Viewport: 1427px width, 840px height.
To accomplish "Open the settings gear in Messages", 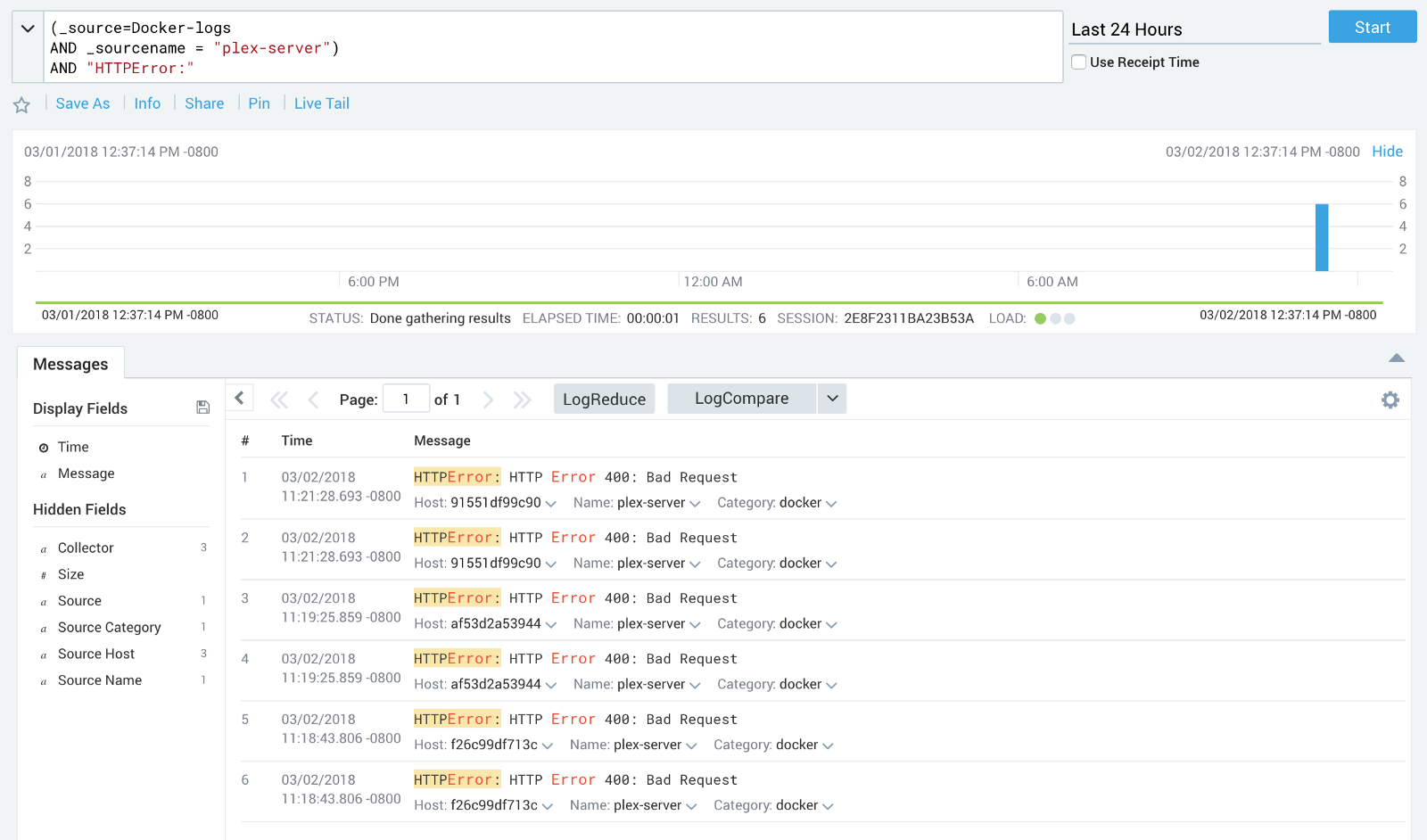I will coord(1390,400).
